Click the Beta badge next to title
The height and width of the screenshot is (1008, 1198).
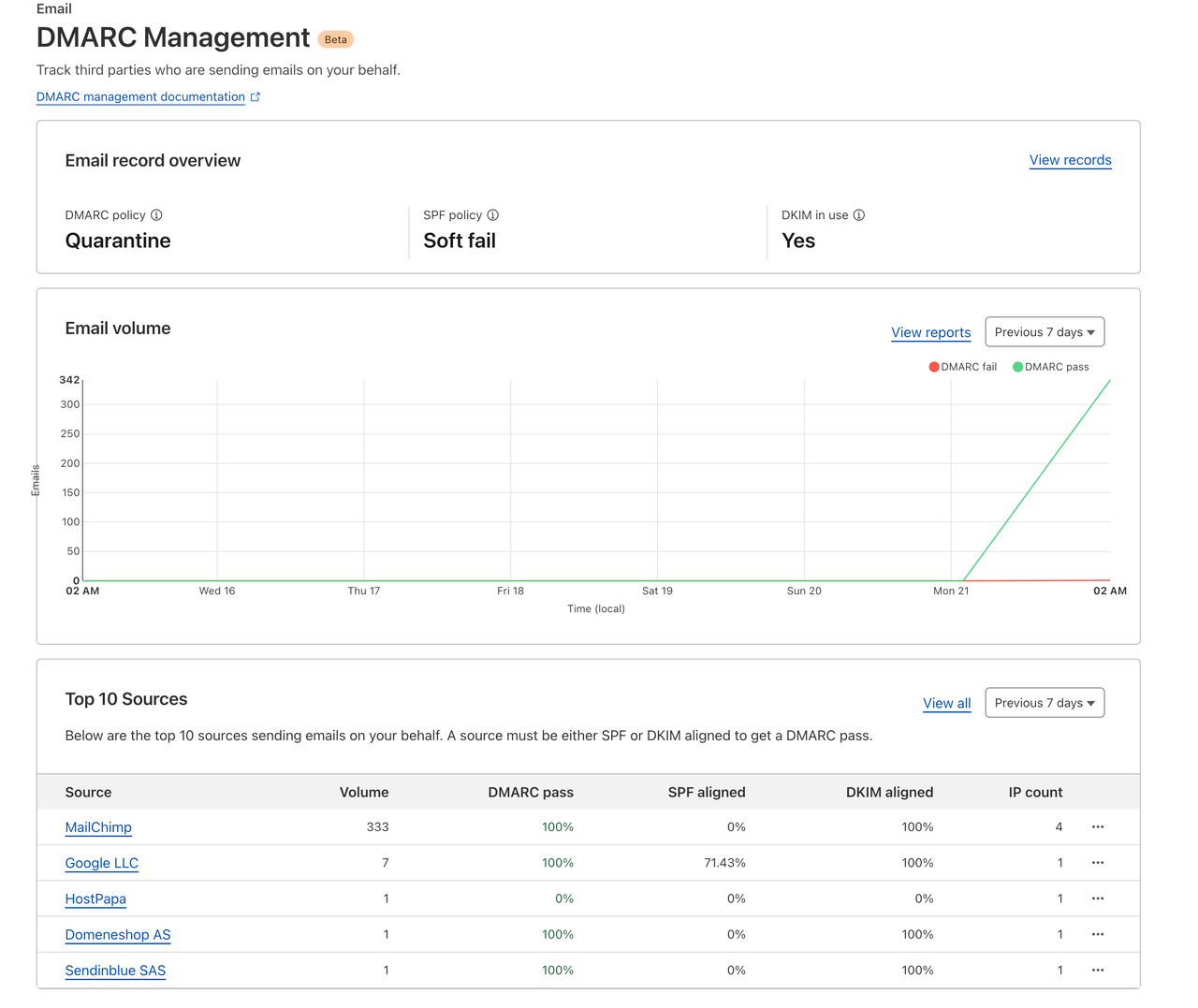click(x=336, y=39)
